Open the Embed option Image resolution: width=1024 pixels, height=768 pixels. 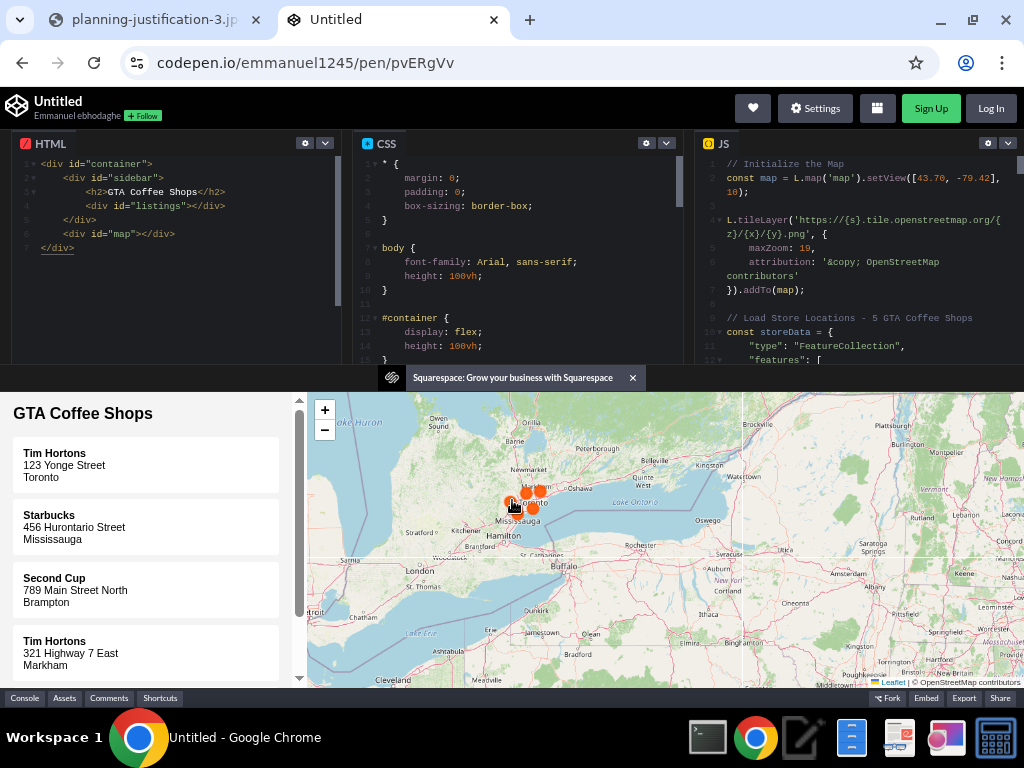click(926, 698)
